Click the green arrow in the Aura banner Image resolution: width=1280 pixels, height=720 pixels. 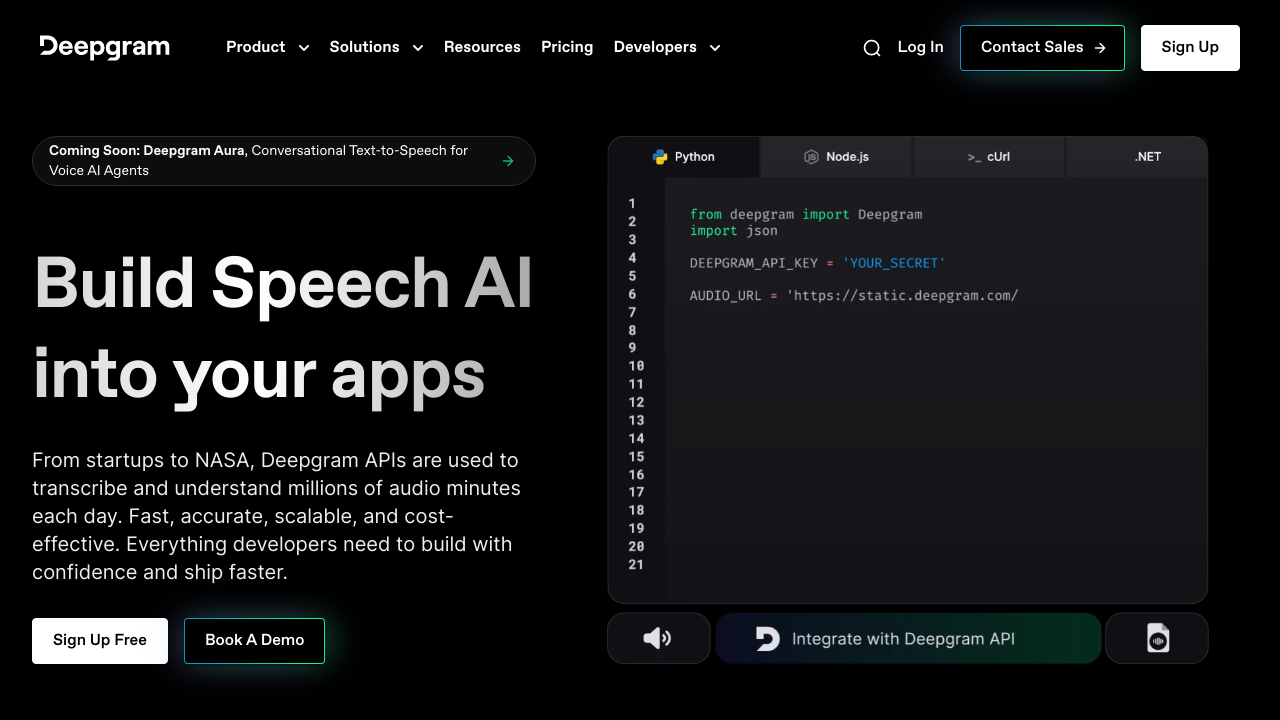pyautogui.click(x=508, y=161)
